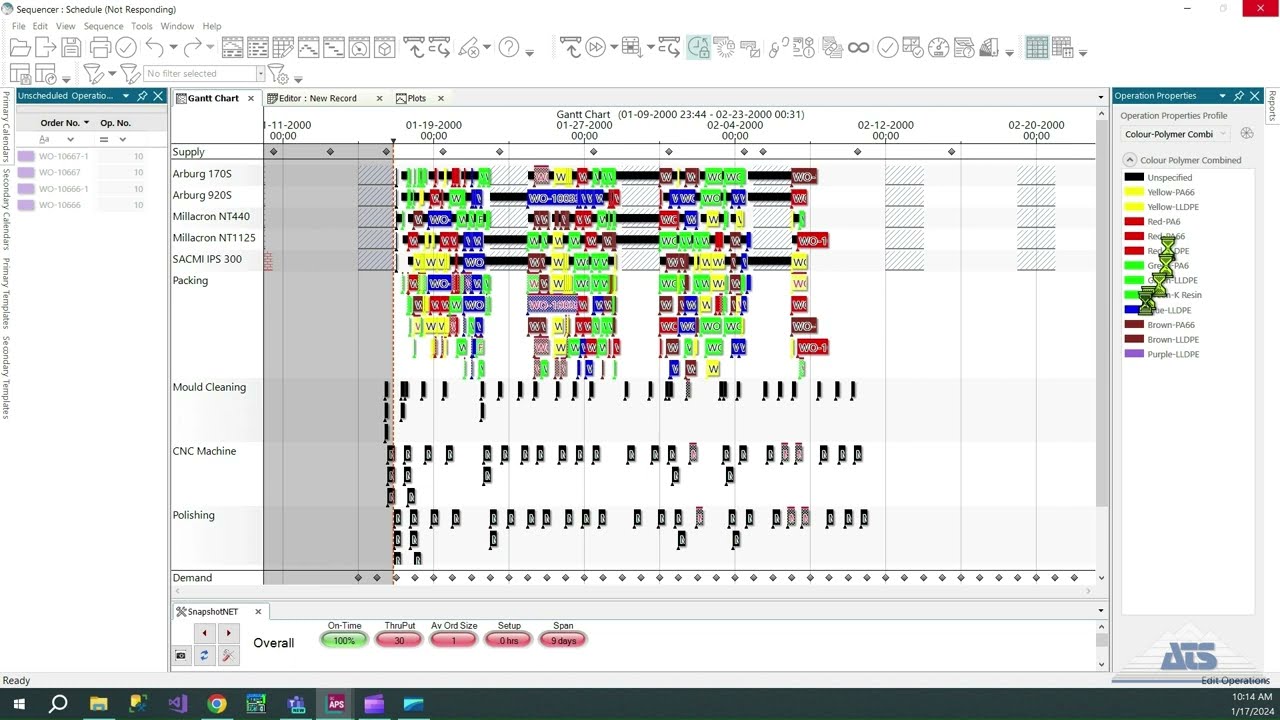Open the Reports side panel tab

click(1272, 106)
